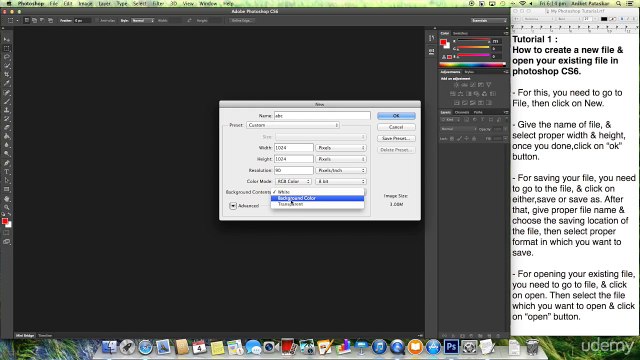Select the Clone Stamp tool
The height and width of the screenshot is (360, 640).
click(7, 110)
